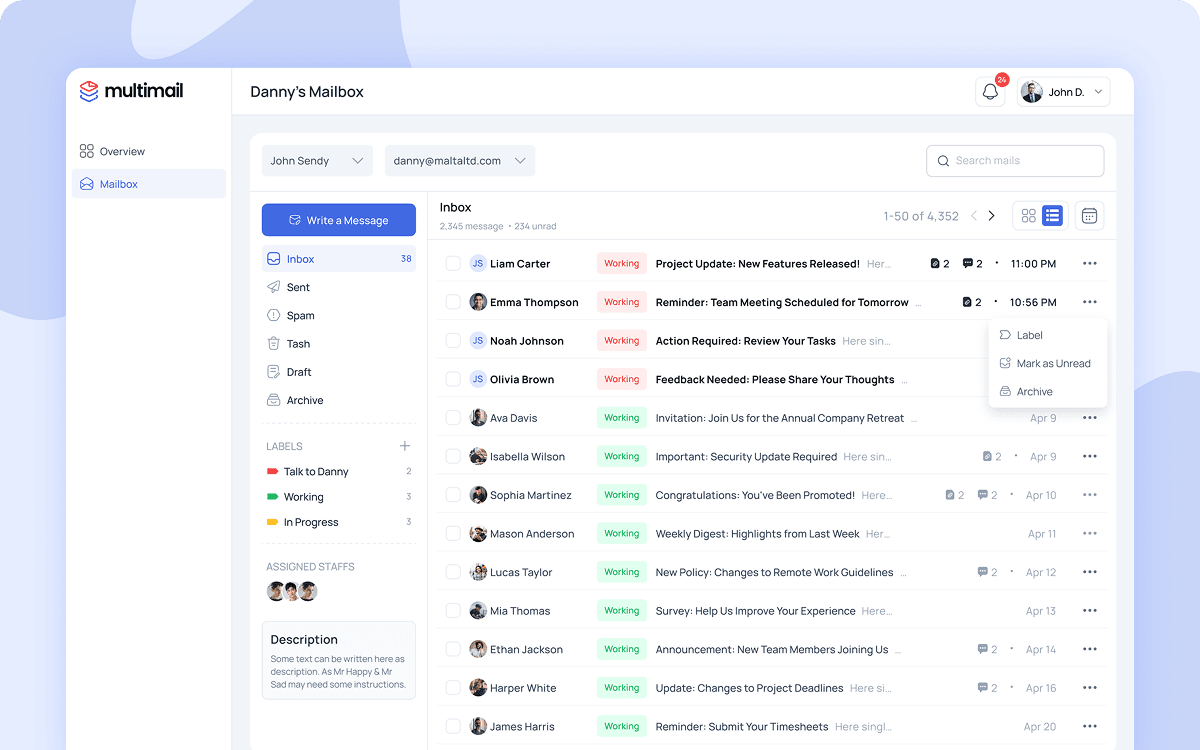Select the Archive folder in sidebar
Screen dimensions: 1200x750
303,400
